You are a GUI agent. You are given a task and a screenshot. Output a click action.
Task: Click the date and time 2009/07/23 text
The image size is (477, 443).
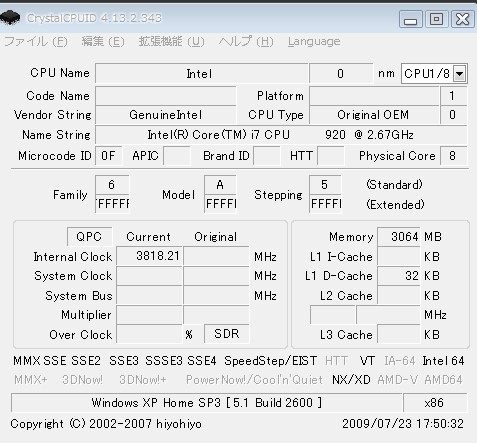403,424
